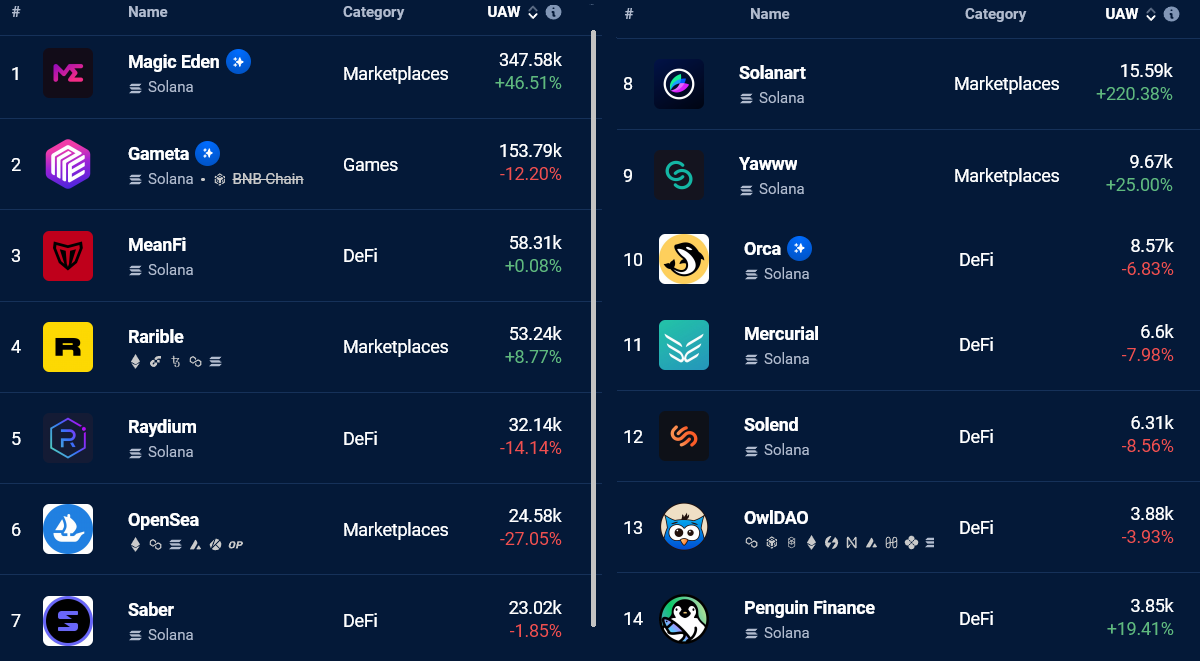Sort left table by UAW arrows
Screen dimensions: 1200x661
(x=533, y=13)
